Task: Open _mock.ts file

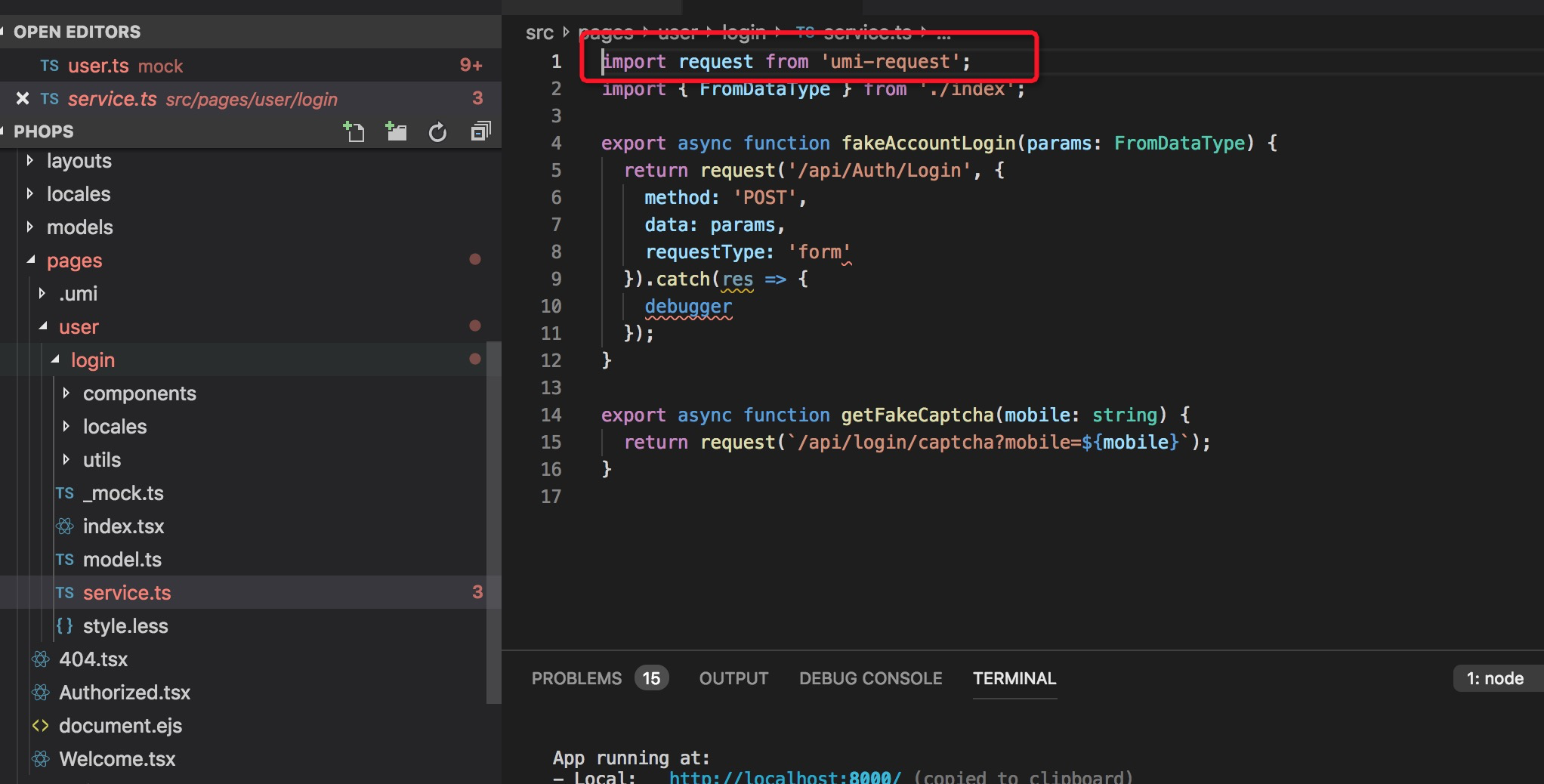Action: pyautogui.click(x=123, y=493)
